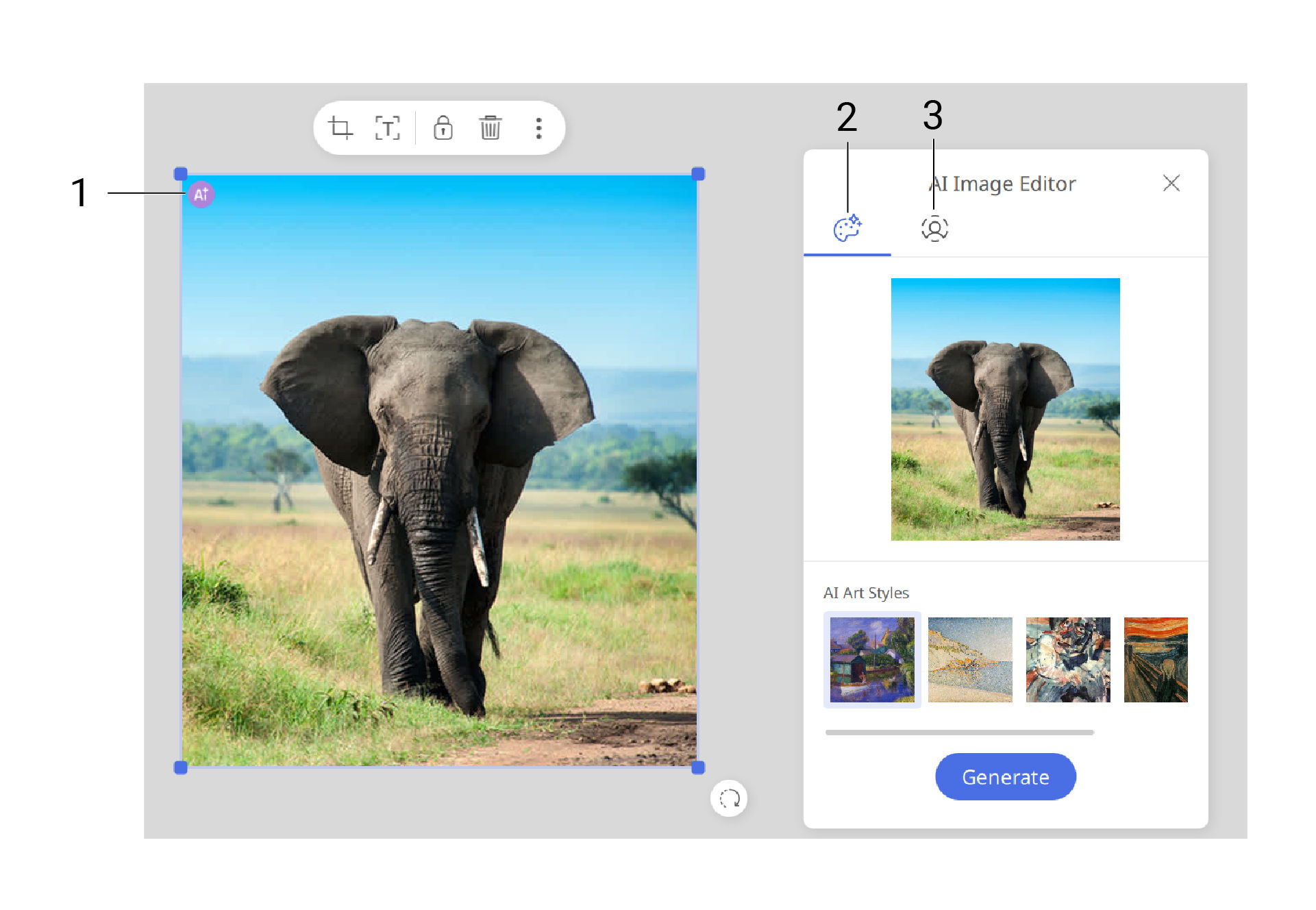Open the three-dot more options menu
Image resolution: width=1316 pixels, height=910 pixels.
(538, 128)
